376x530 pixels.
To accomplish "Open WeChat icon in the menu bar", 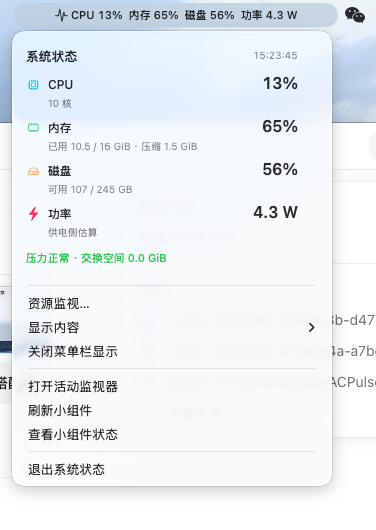I will pyautogui.click(x=355, y=15).
